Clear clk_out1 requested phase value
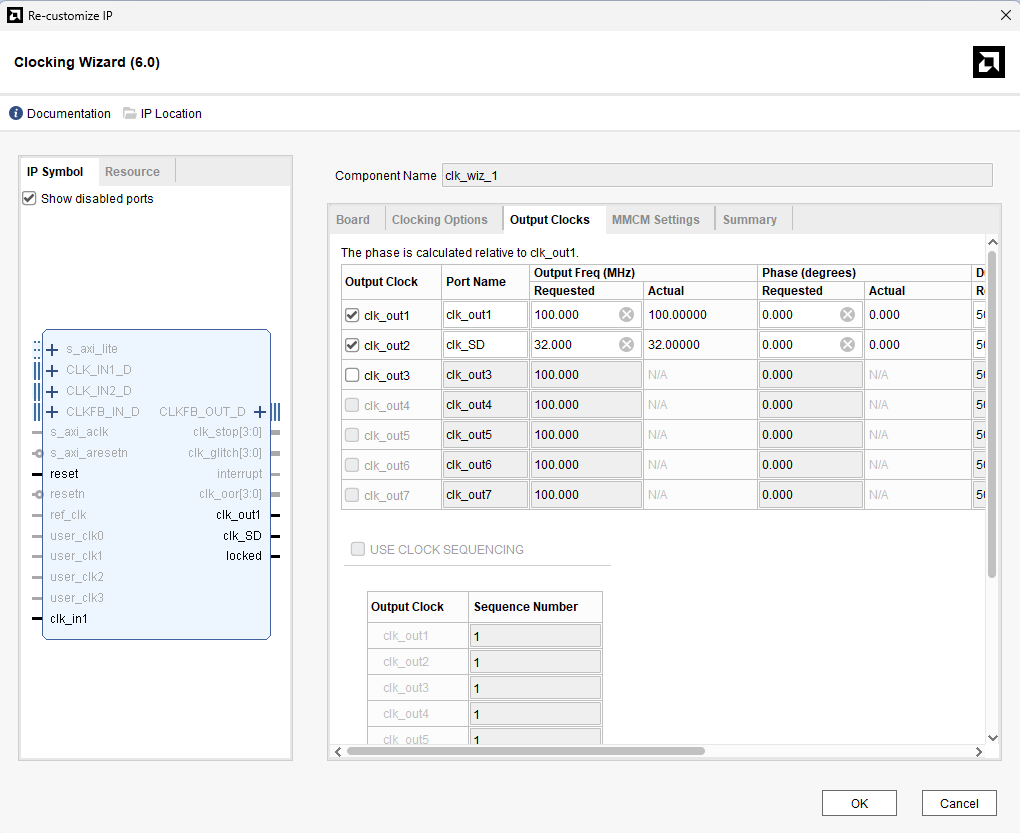Viewport: 1020px width, 833px height. (x=847, y=315)
